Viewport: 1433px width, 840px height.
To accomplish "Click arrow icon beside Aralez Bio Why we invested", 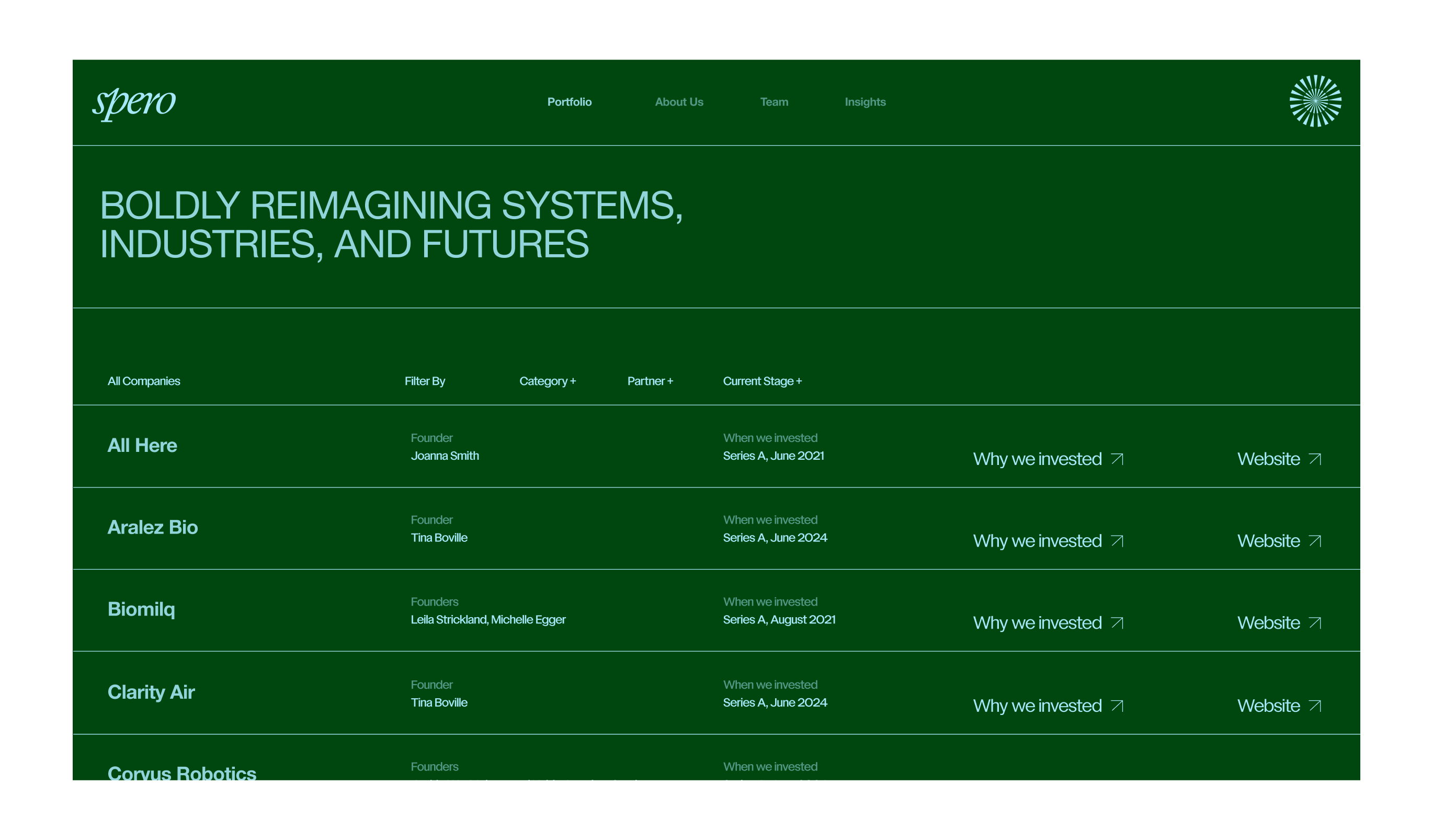I will click(1117, 541).
